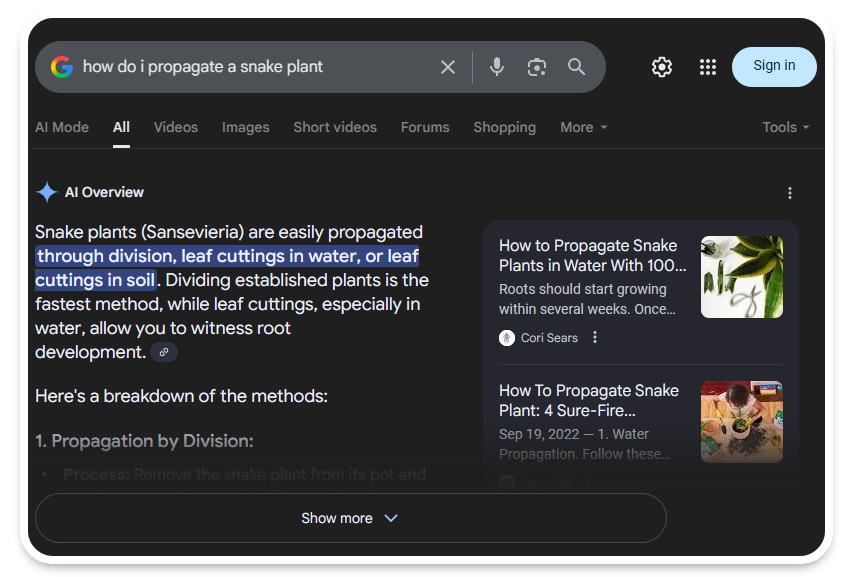Click the Google logo icon

(x=62, y=67)
